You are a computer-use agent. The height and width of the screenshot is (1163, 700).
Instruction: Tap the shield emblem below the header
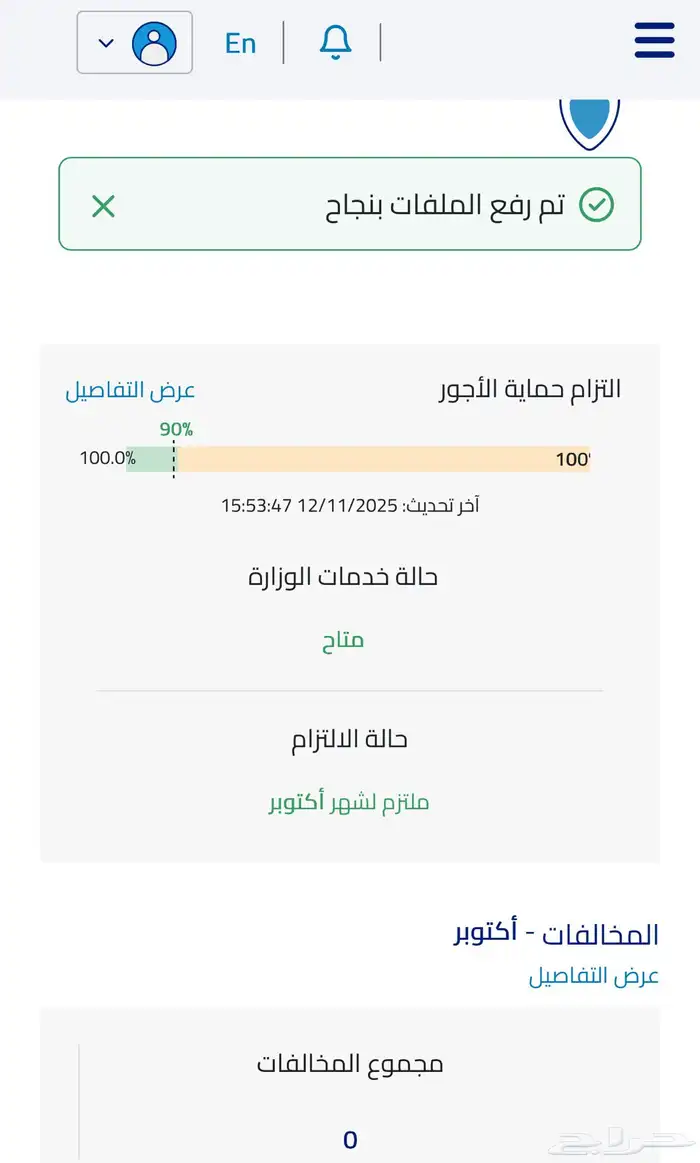tap(592, 117)
